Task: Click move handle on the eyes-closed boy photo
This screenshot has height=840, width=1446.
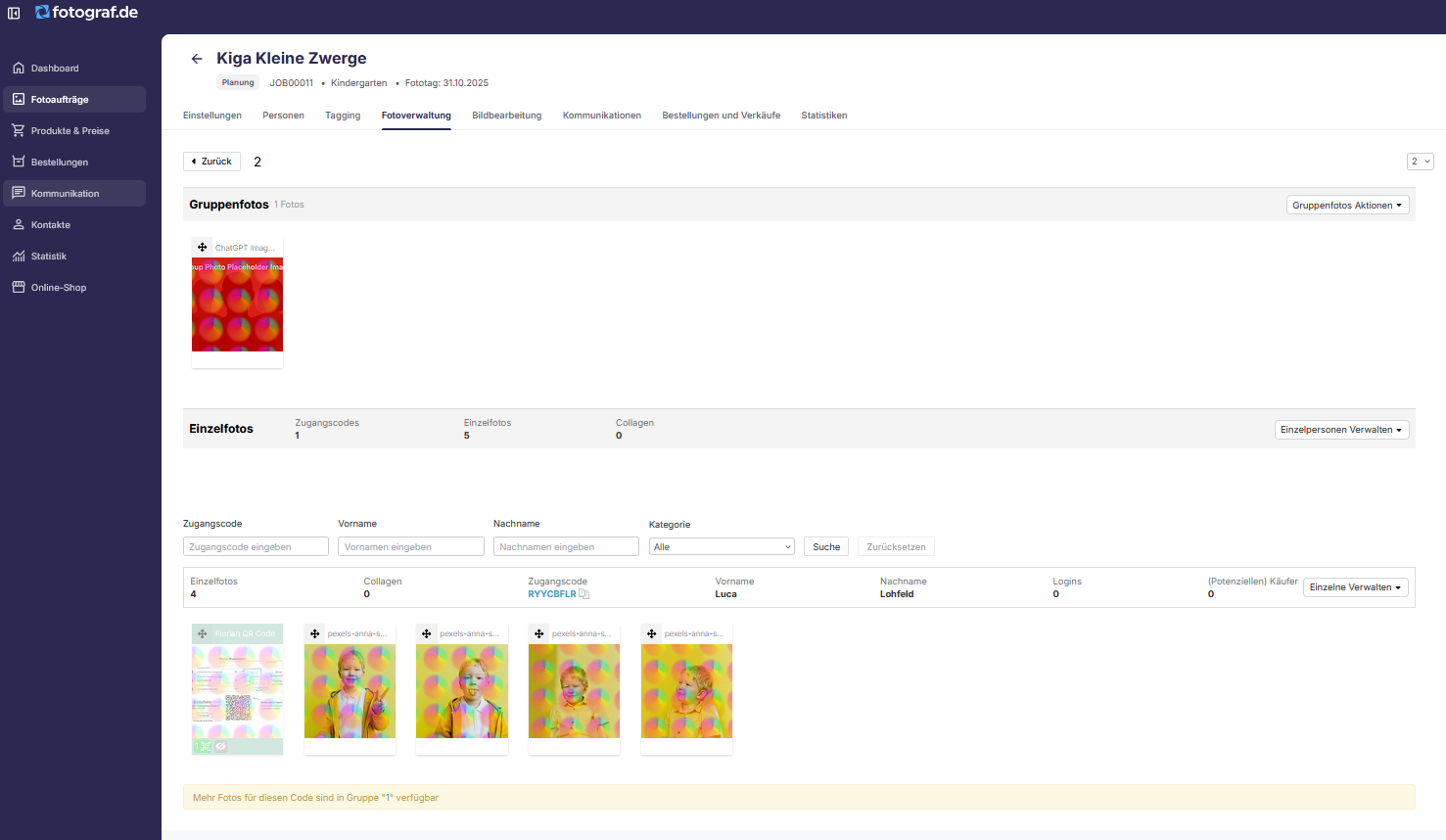Action: click(539, 633)
